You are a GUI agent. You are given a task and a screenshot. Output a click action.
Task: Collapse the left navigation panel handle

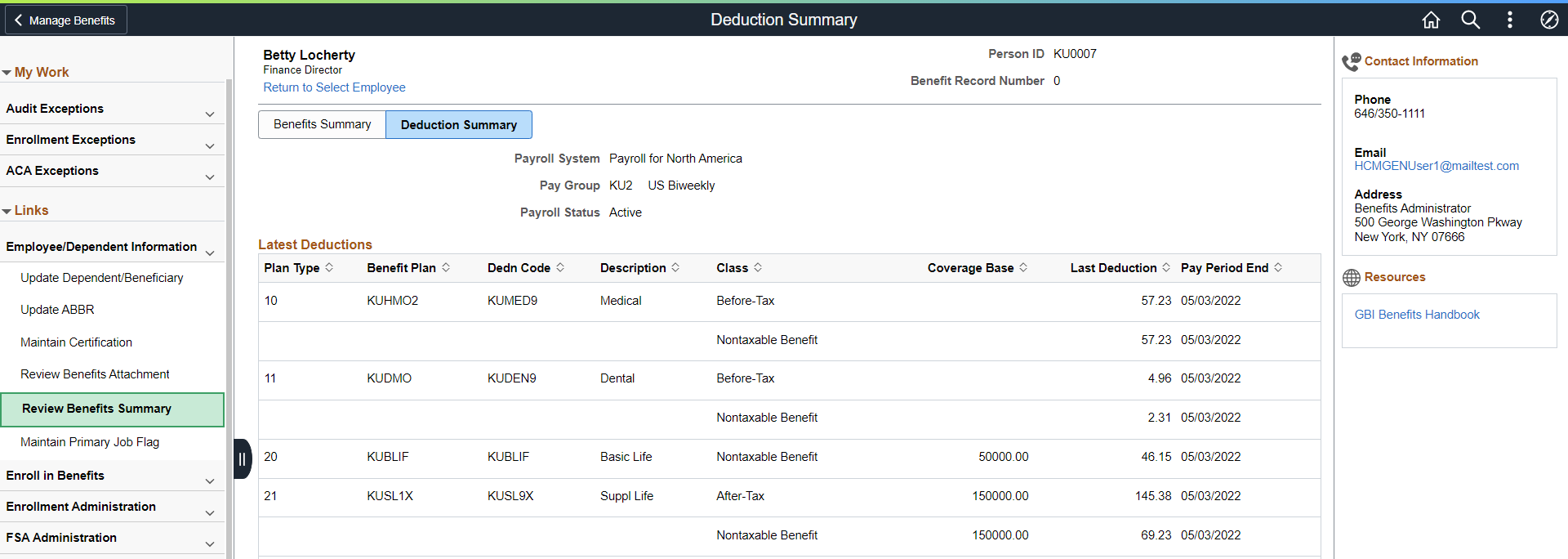[x=243, y=458]
